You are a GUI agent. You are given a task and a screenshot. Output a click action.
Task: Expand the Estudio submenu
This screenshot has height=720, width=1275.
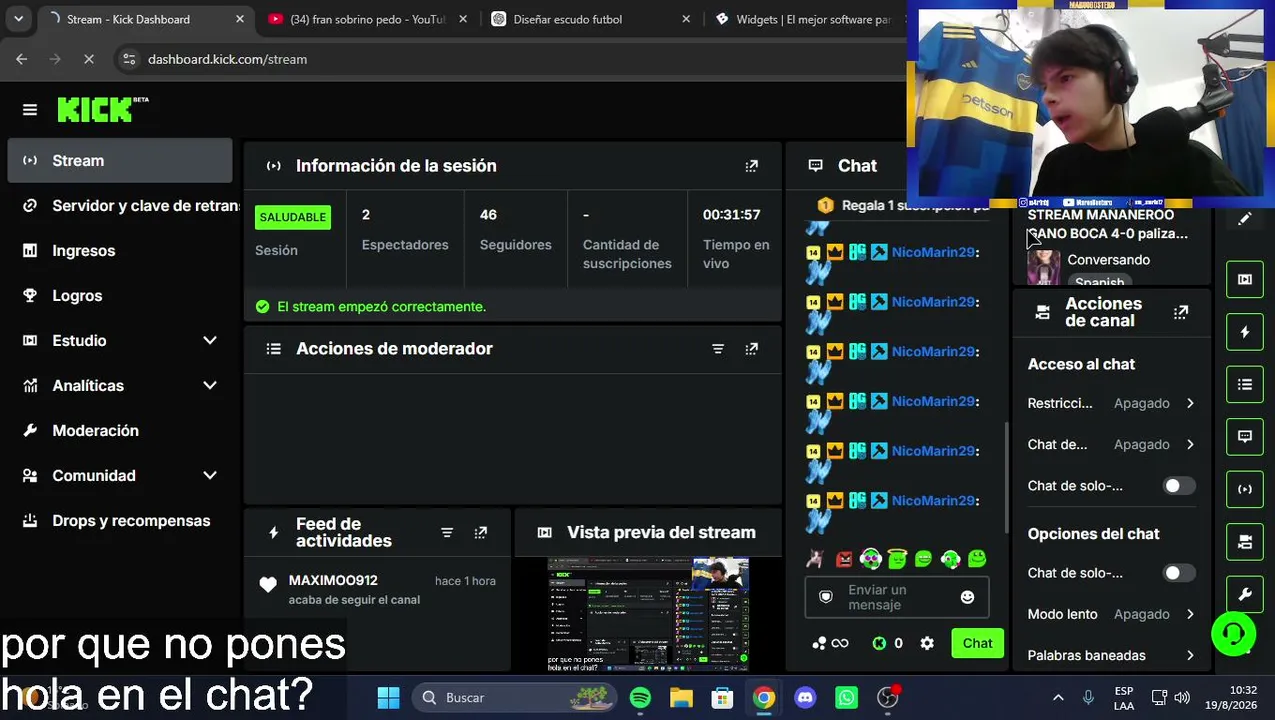tap(210, 341)
